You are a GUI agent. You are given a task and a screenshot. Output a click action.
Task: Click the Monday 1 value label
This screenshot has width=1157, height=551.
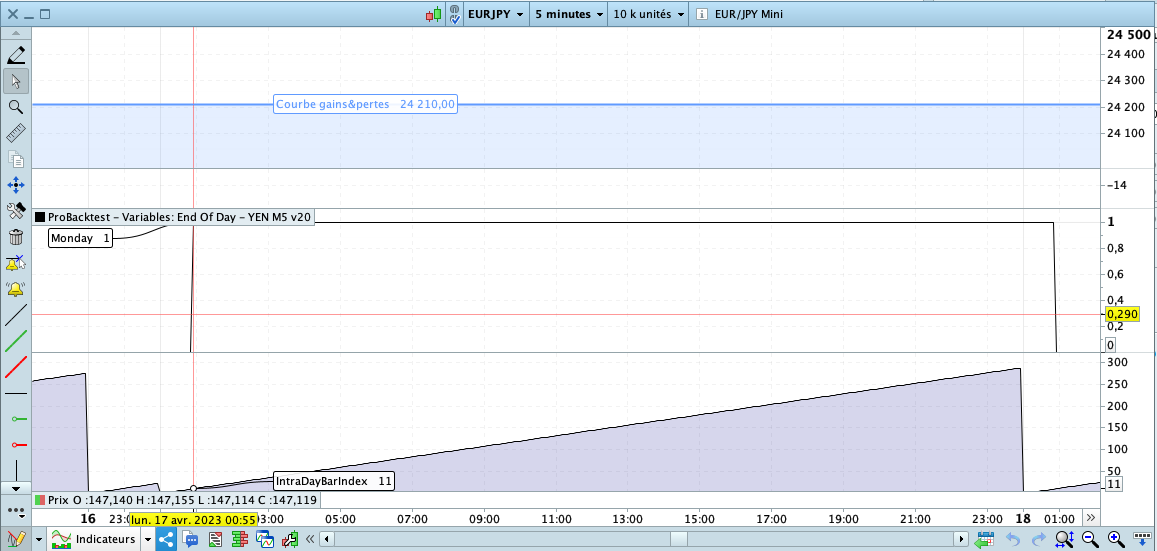pos(80,238)
